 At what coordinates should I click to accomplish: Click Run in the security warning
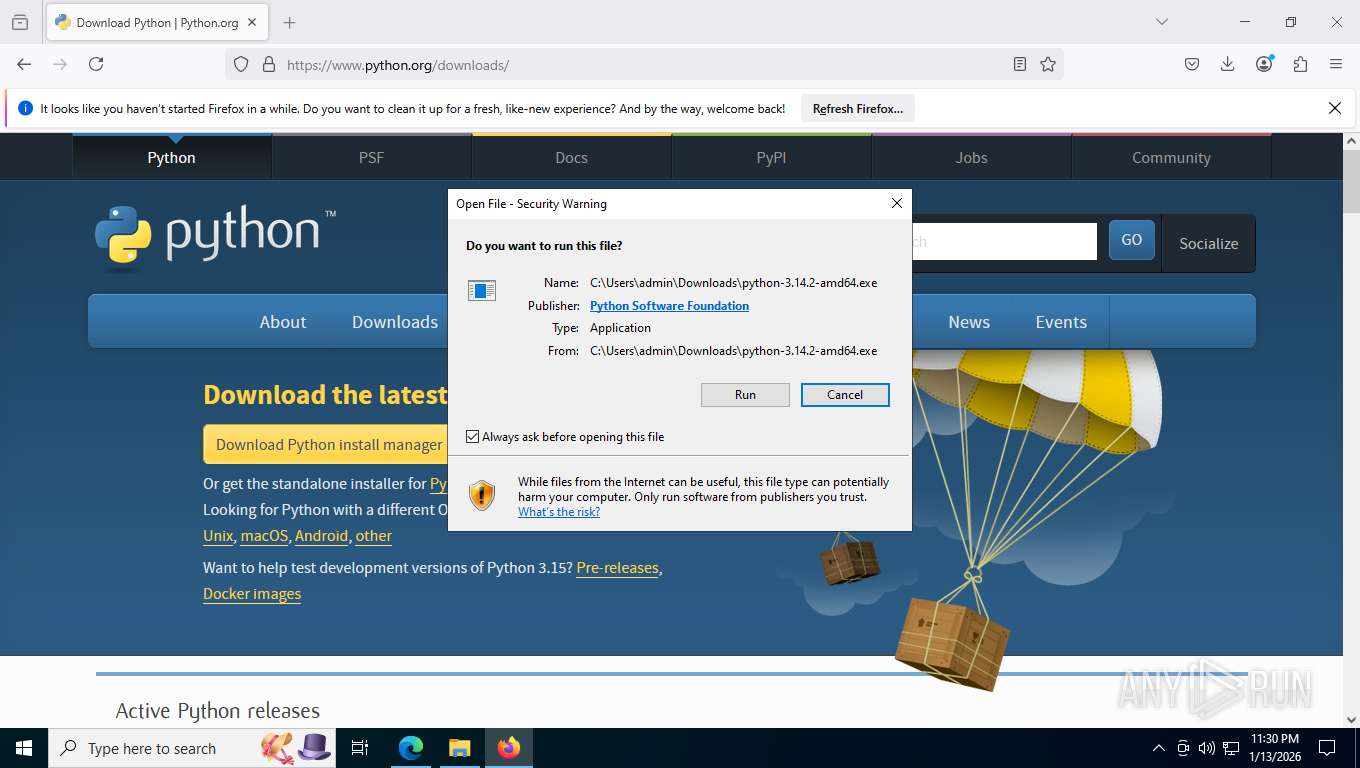tap(745, 395)
